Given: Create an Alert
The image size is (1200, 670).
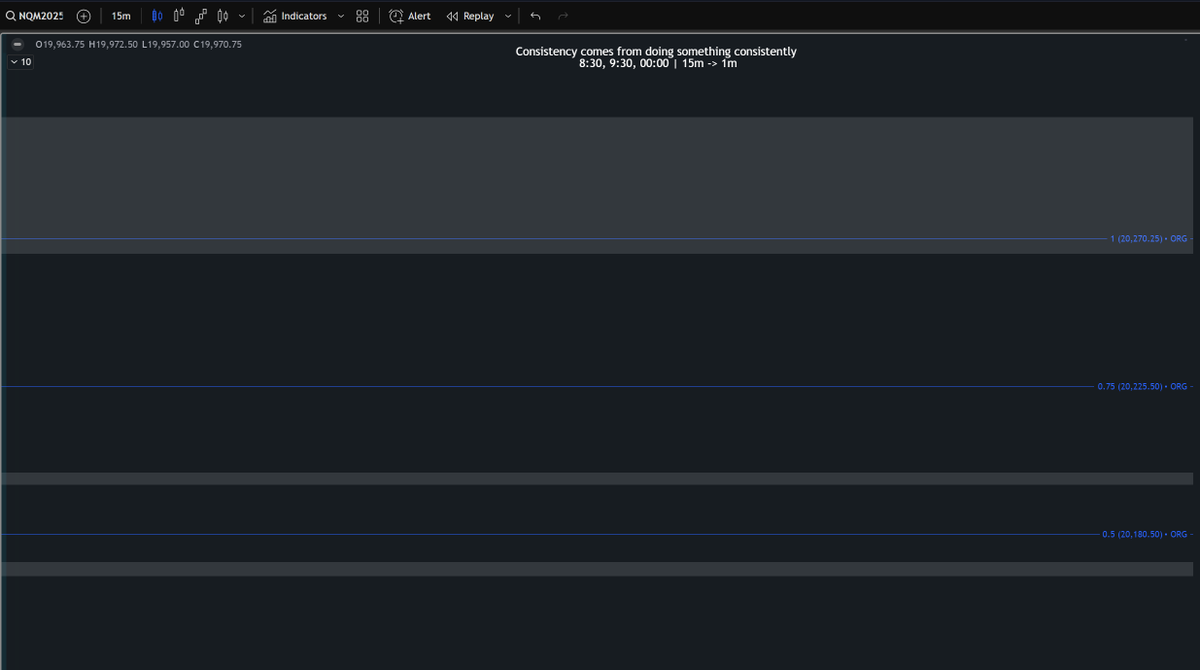Looking at the screenshot, I should [410, 16].
